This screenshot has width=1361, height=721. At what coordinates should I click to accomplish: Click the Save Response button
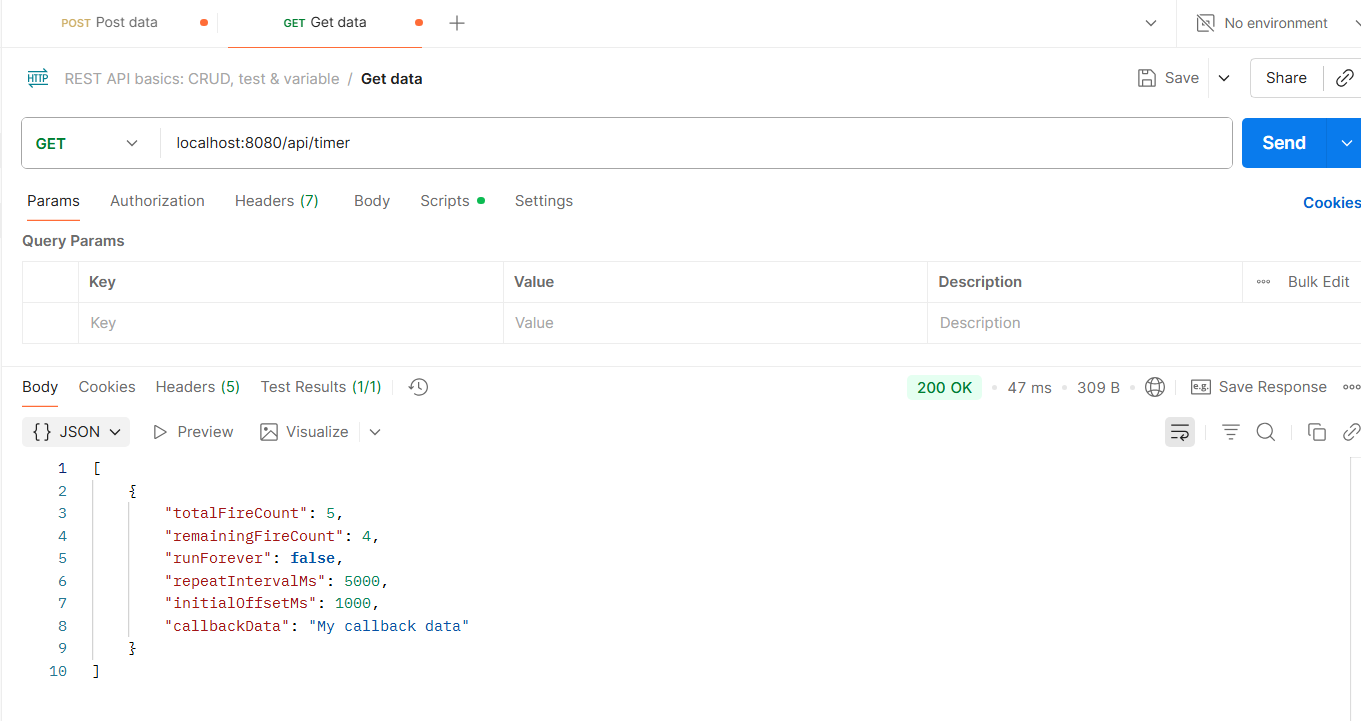(x=1258, y=387)
